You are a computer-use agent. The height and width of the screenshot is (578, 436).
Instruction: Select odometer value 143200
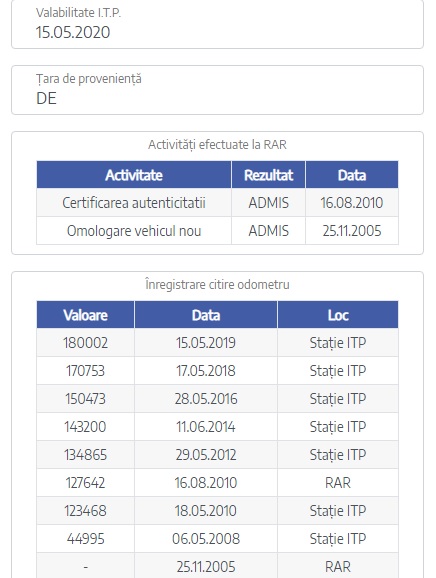pos(86,427)
